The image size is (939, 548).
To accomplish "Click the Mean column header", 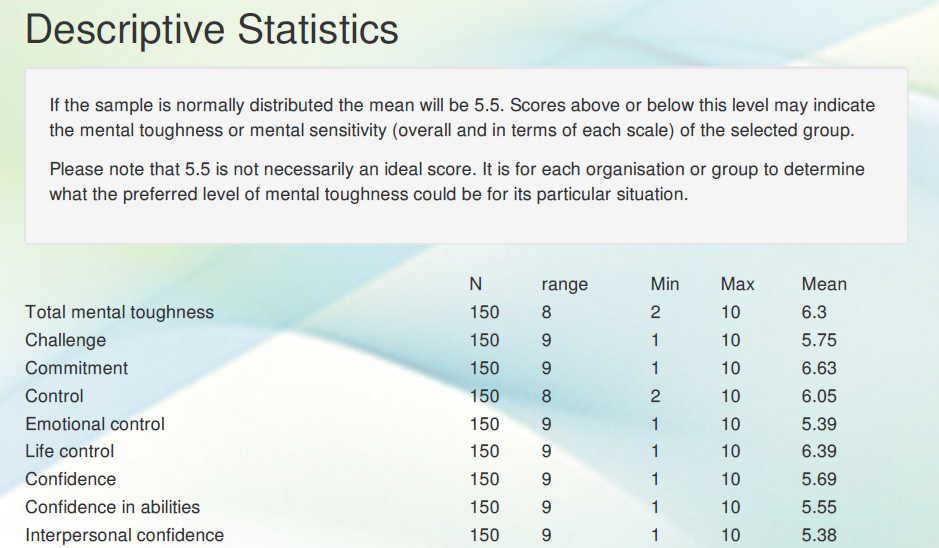I will click(x=823, y=284).
